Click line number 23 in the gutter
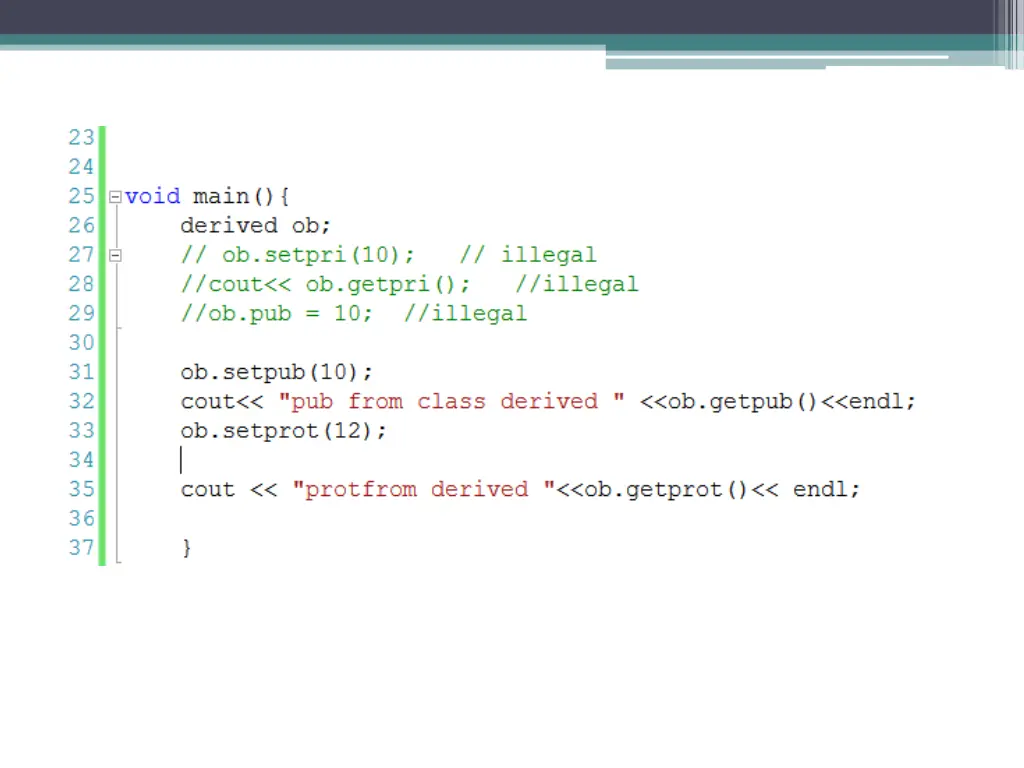 [81, 138]
